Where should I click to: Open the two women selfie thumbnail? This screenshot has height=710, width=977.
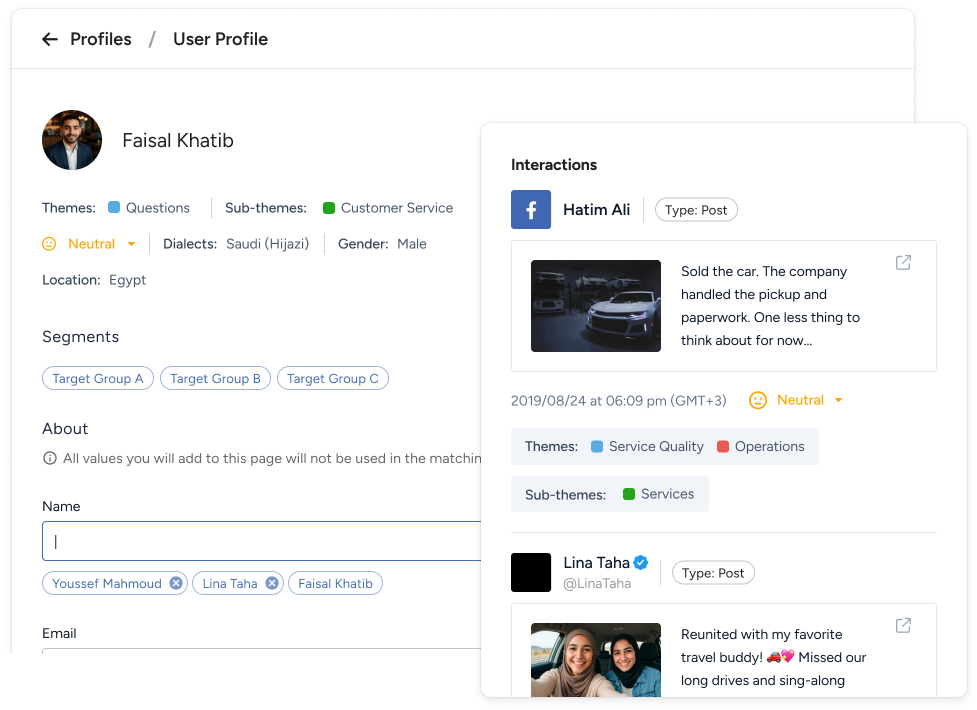click(x=596, y=660)
